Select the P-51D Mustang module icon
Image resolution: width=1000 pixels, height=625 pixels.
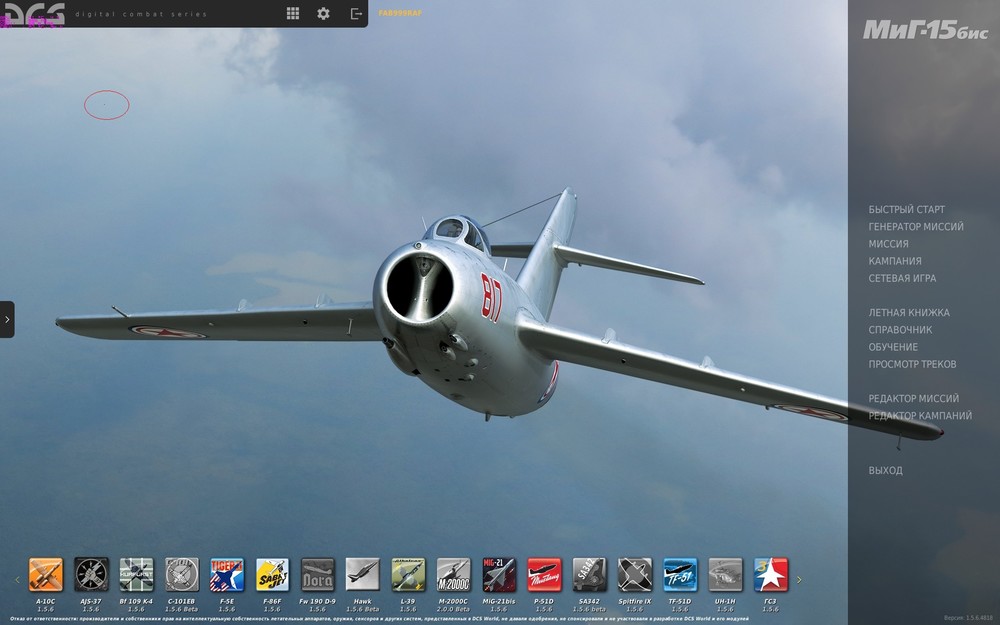pyautogui.click(x=544, y=575)
